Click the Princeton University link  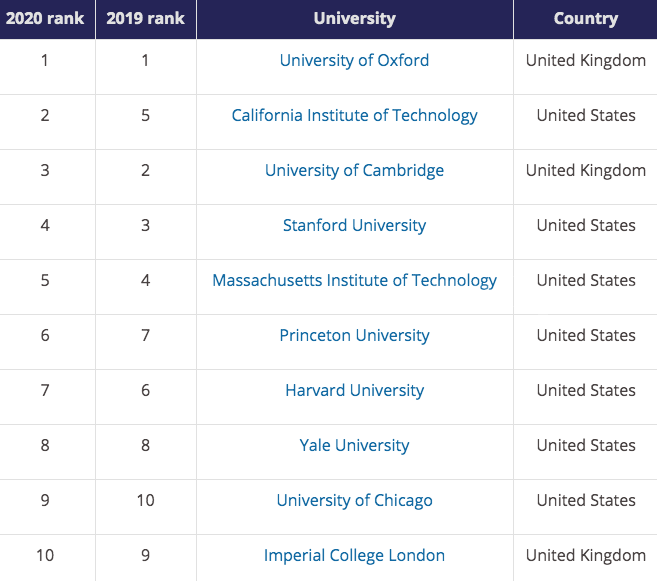[354, 335]
